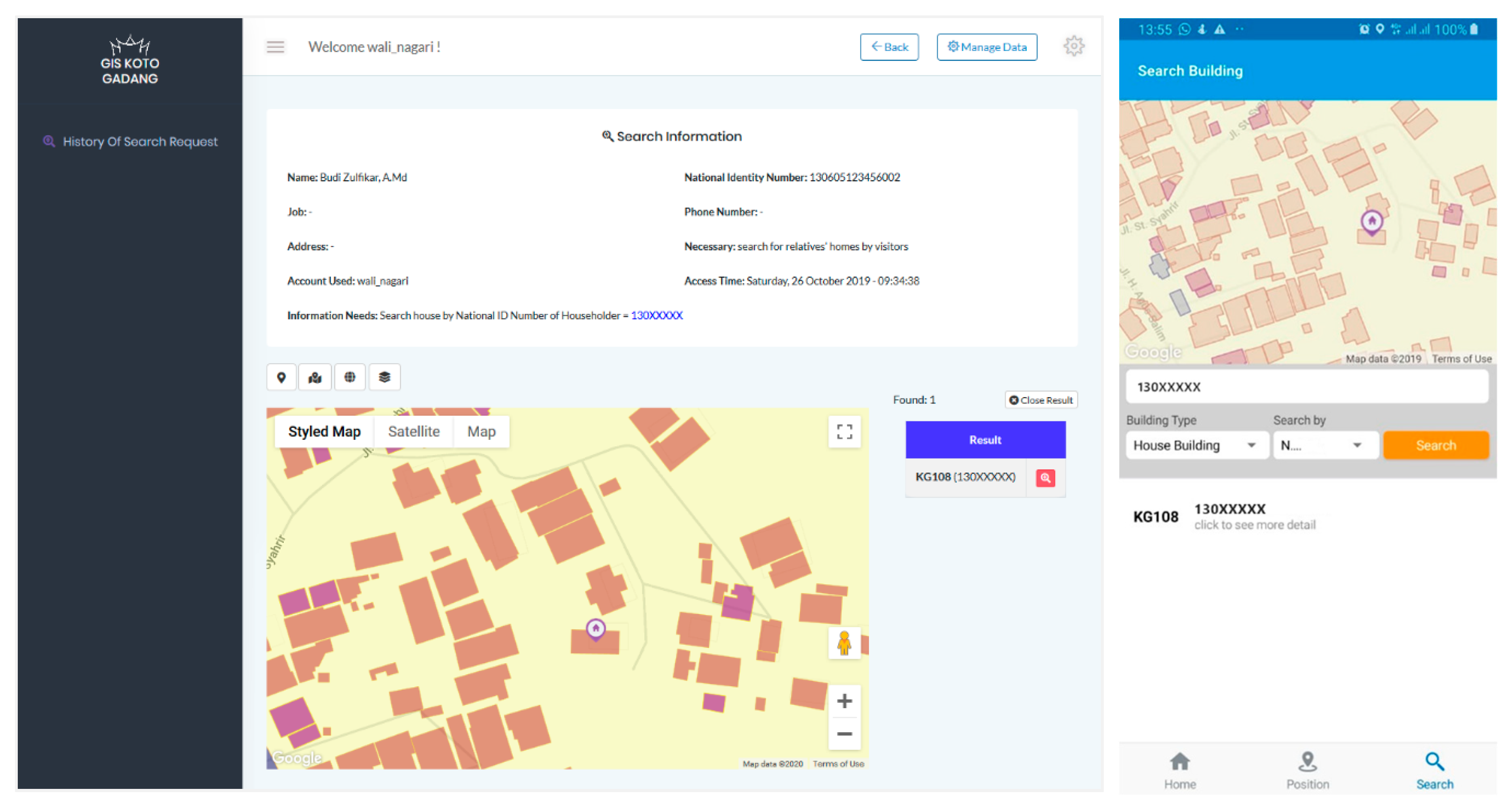The width and height of the screenshot is (1512, 801).
Task: Zoom in with the map plus button
Action: (x=844, y=701)
